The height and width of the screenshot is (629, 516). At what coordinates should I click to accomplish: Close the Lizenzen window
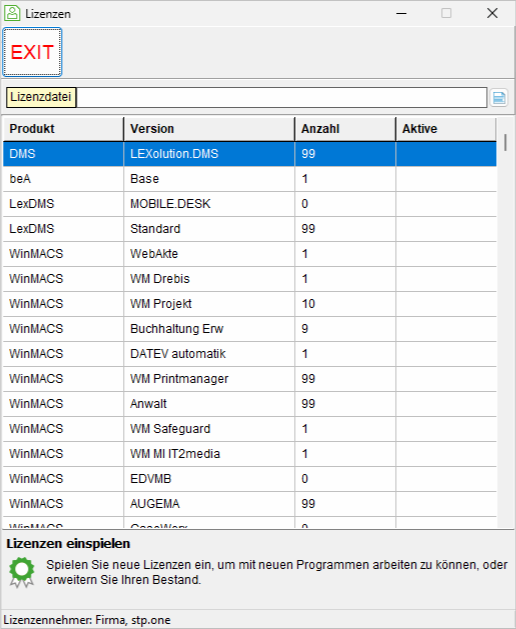(492, 13)
